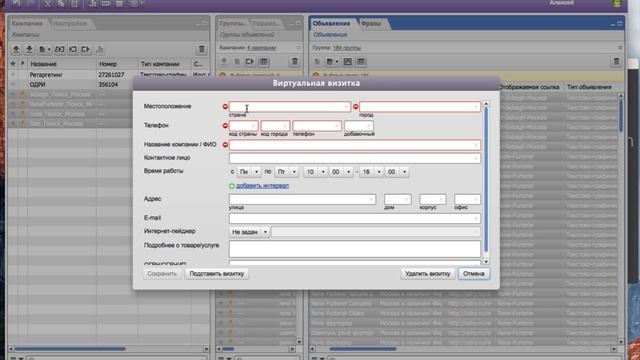Click the Удалить визитку button
Image resolution: width=640 pixels, height=360 pixels.
tap(427, 274)
